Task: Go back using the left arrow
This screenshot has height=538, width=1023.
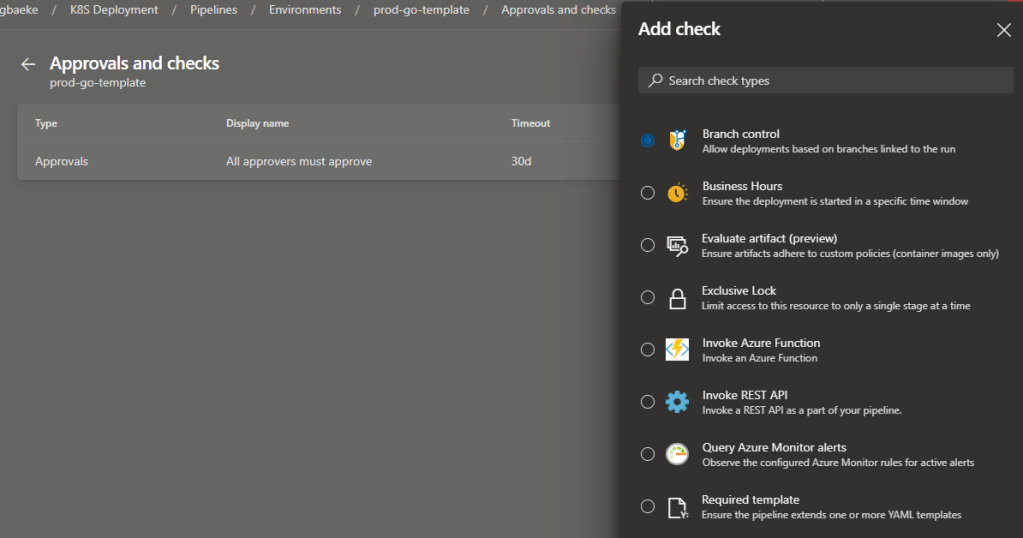Action: click(x=28, y=64)
